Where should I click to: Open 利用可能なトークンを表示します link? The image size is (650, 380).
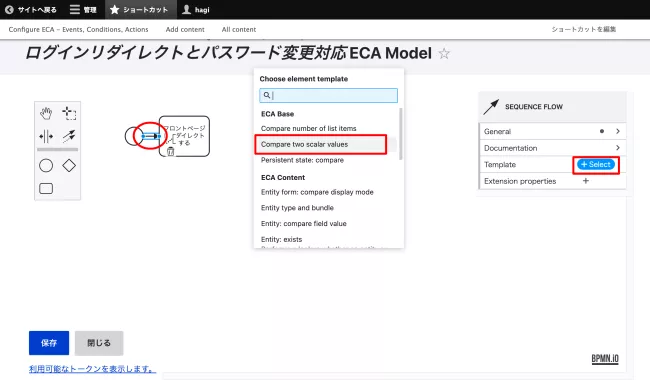[92, 368]
